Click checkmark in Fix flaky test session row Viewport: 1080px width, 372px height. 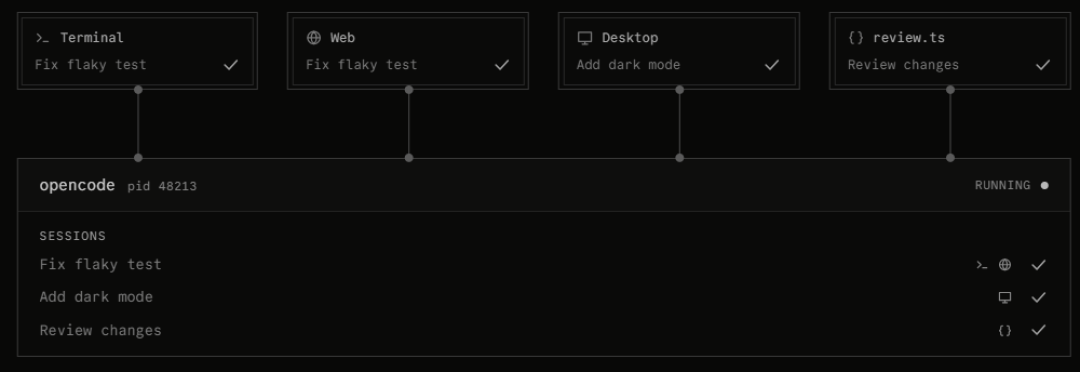(x=1038, y=265)
